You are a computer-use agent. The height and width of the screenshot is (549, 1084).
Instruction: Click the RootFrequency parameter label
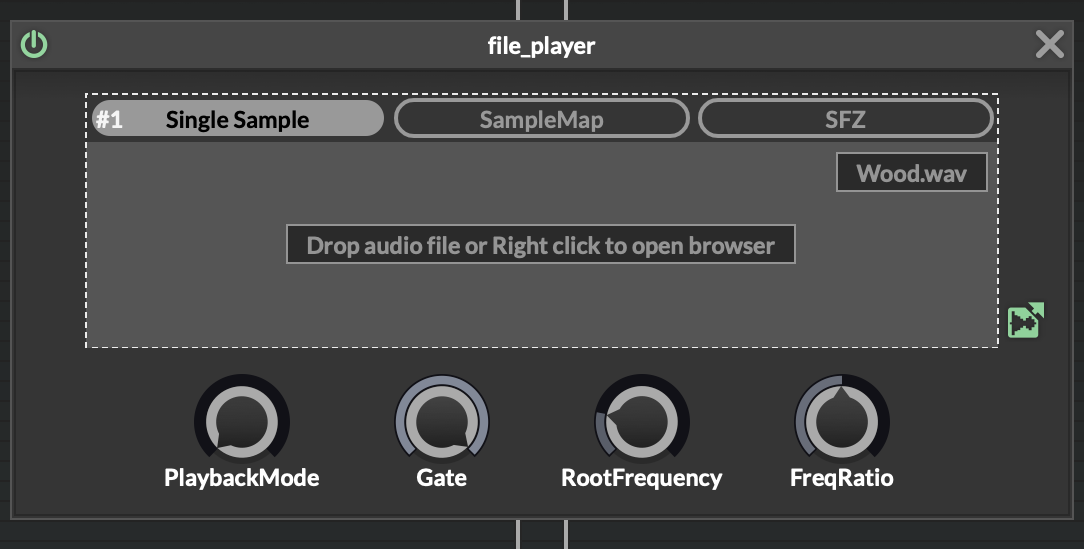[x=642, y=478]
